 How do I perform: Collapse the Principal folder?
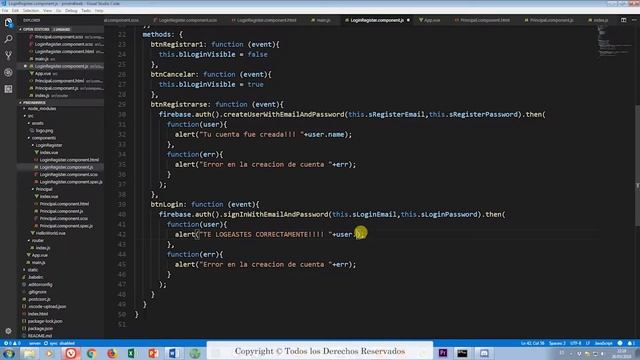pos(44,189)
